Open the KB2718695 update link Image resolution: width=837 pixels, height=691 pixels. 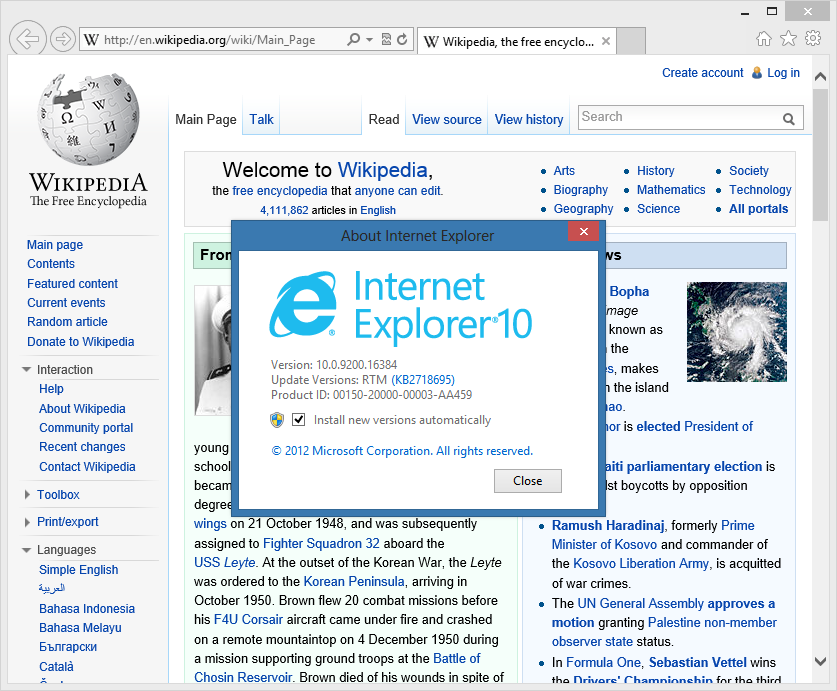[423, 380]
